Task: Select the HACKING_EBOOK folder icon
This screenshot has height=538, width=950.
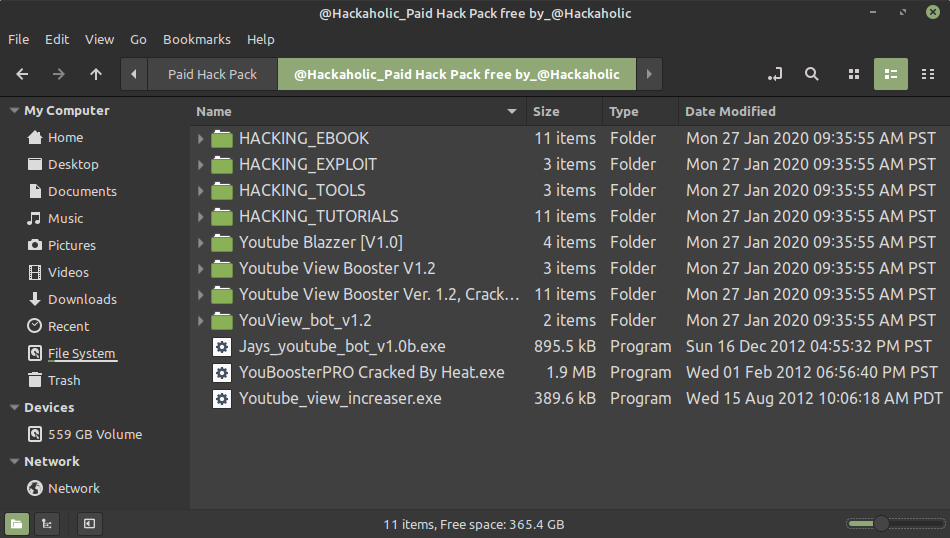Action: point(222,139)
